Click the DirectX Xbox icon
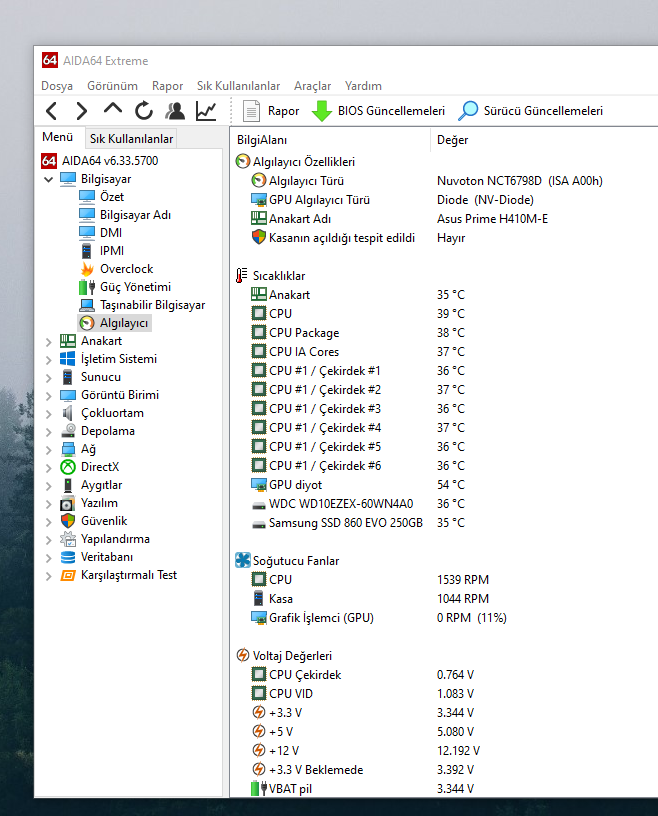Viewport: 658px width, 816px height. coord(68,467)
